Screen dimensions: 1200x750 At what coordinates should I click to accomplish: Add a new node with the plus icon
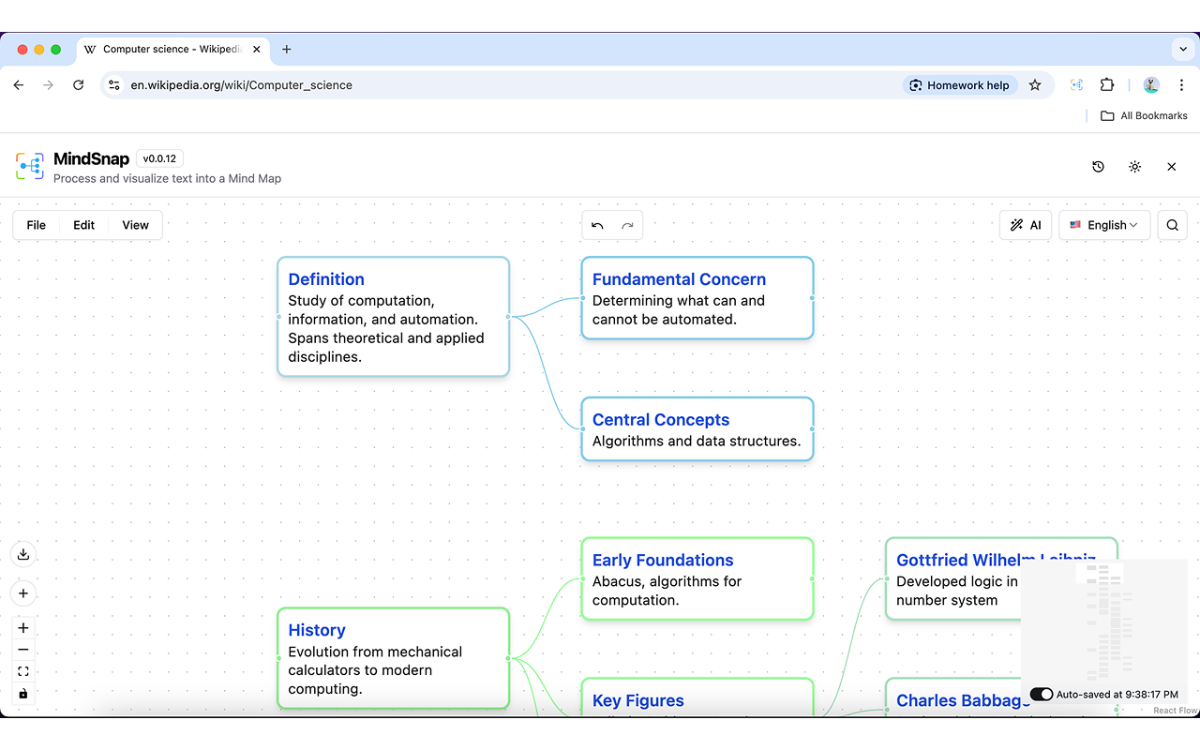[x=24, y=592]
